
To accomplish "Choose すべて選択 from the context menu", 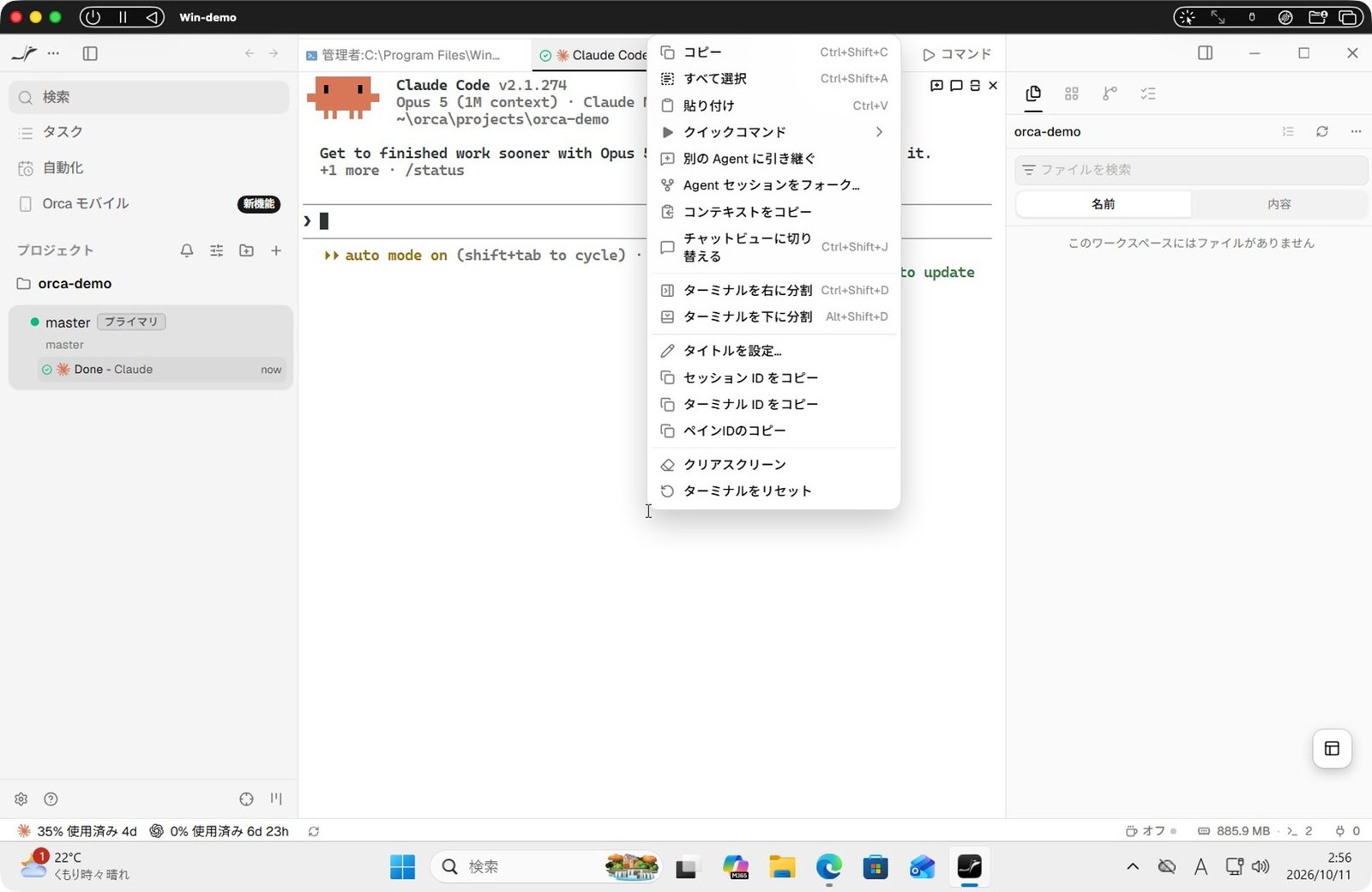I will click(x=773, y=79).
